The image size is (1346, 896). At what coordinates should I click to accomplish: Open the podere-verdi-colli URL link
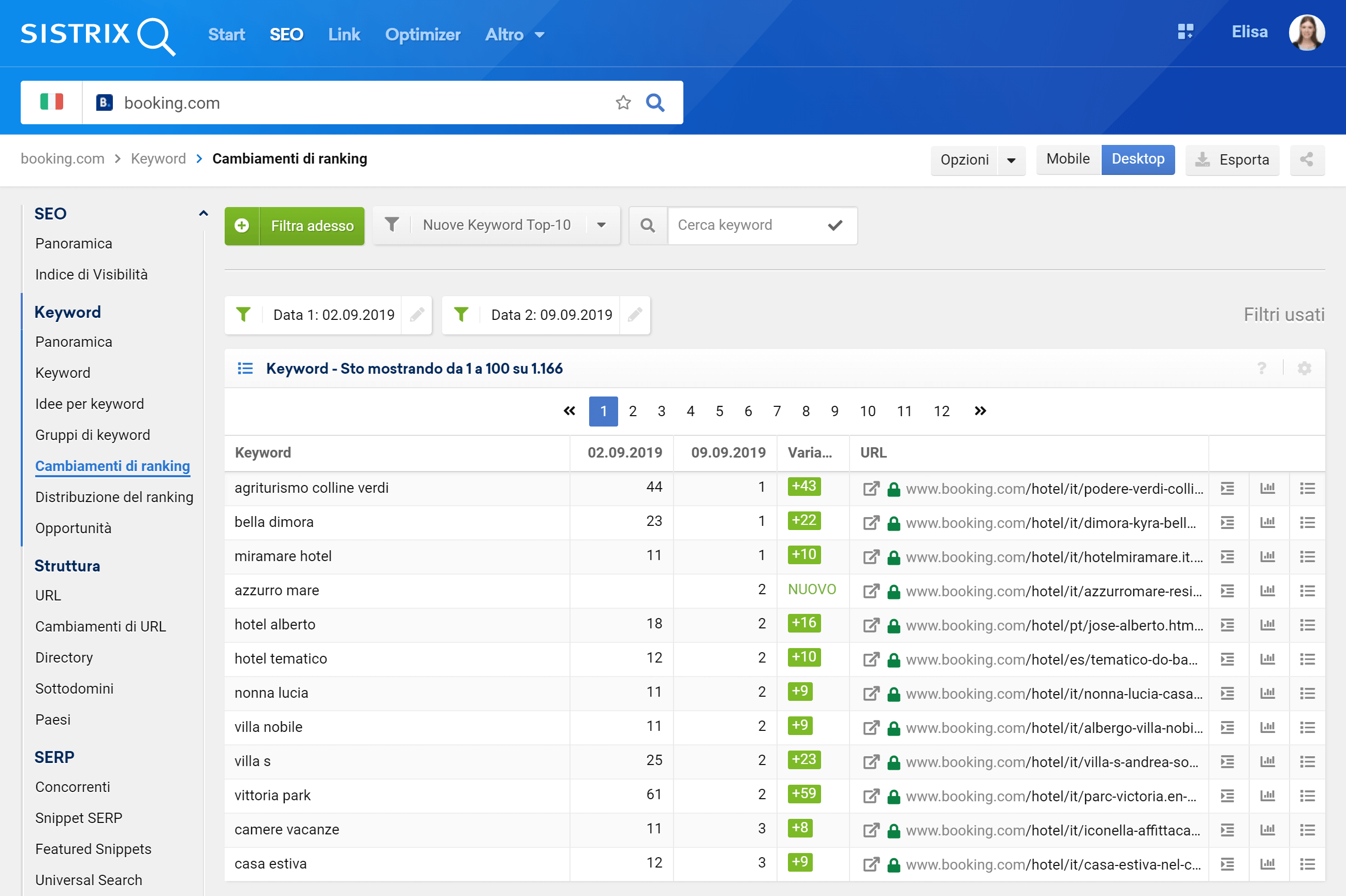coord(1055,489)
